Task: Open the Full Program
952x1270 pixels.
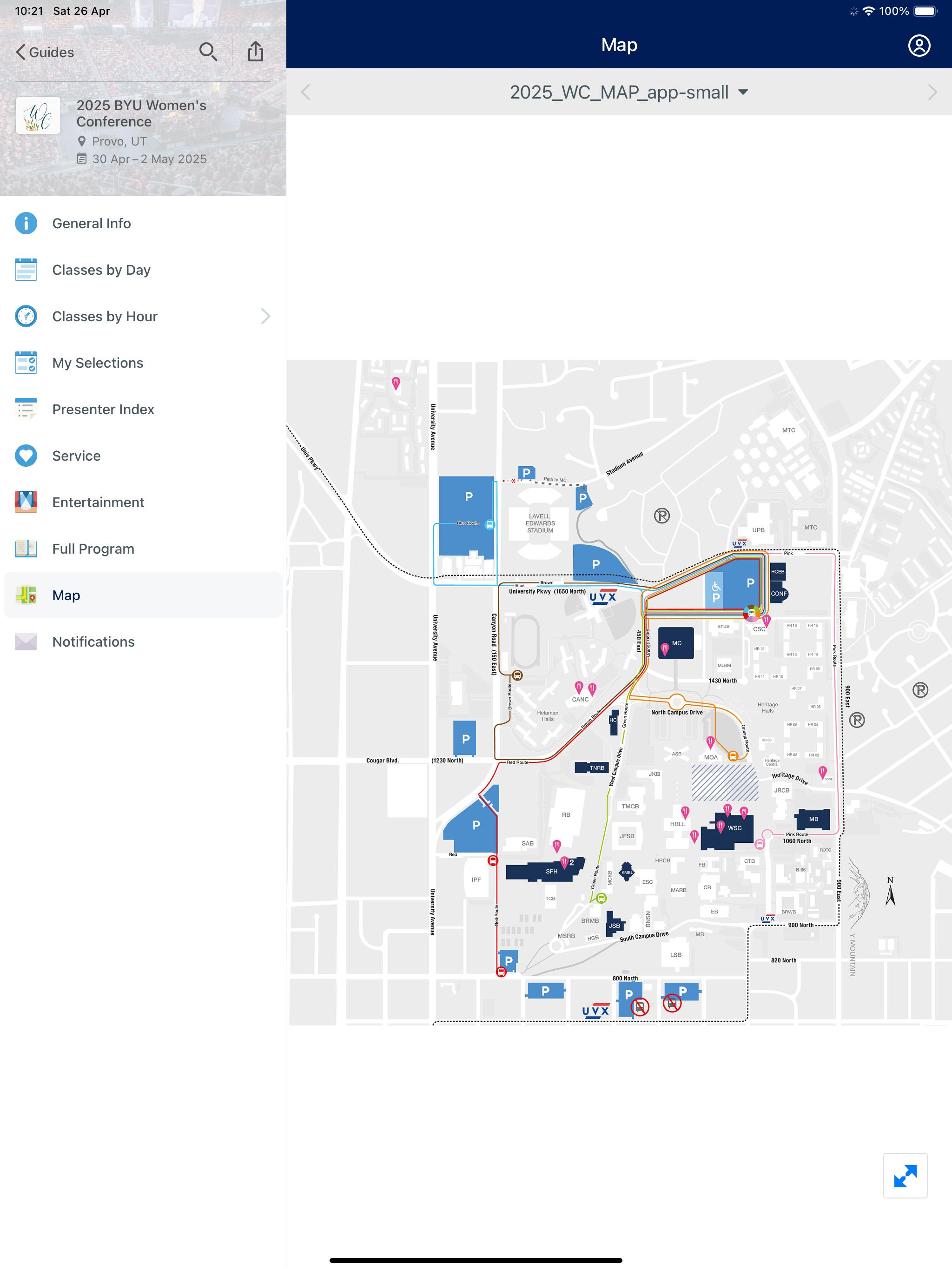Action: click(93, 549)
